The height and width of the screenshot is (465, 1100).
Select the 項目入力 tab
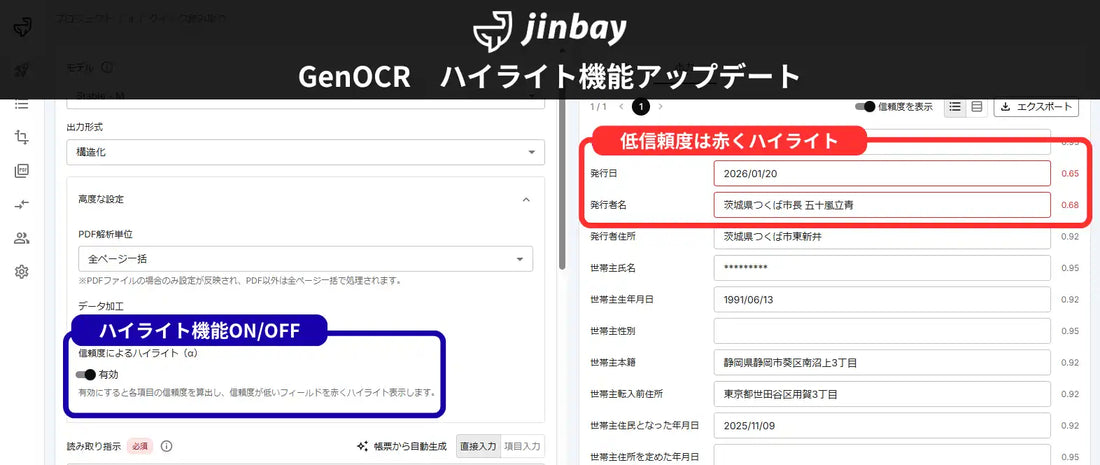523,446
